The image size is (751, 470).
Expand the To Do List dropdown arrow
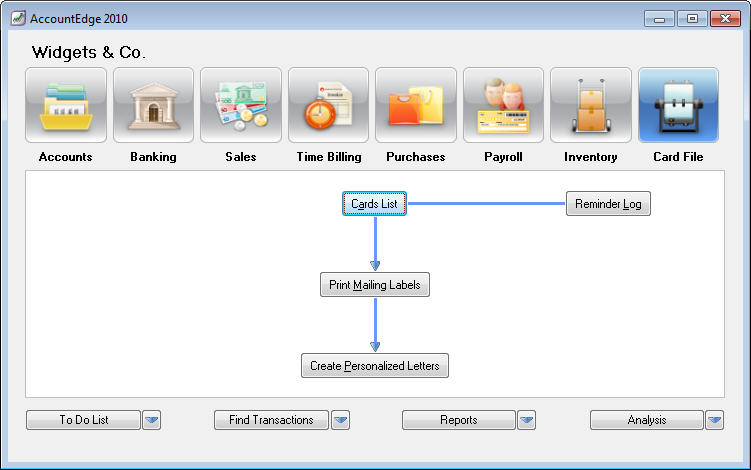152,420
